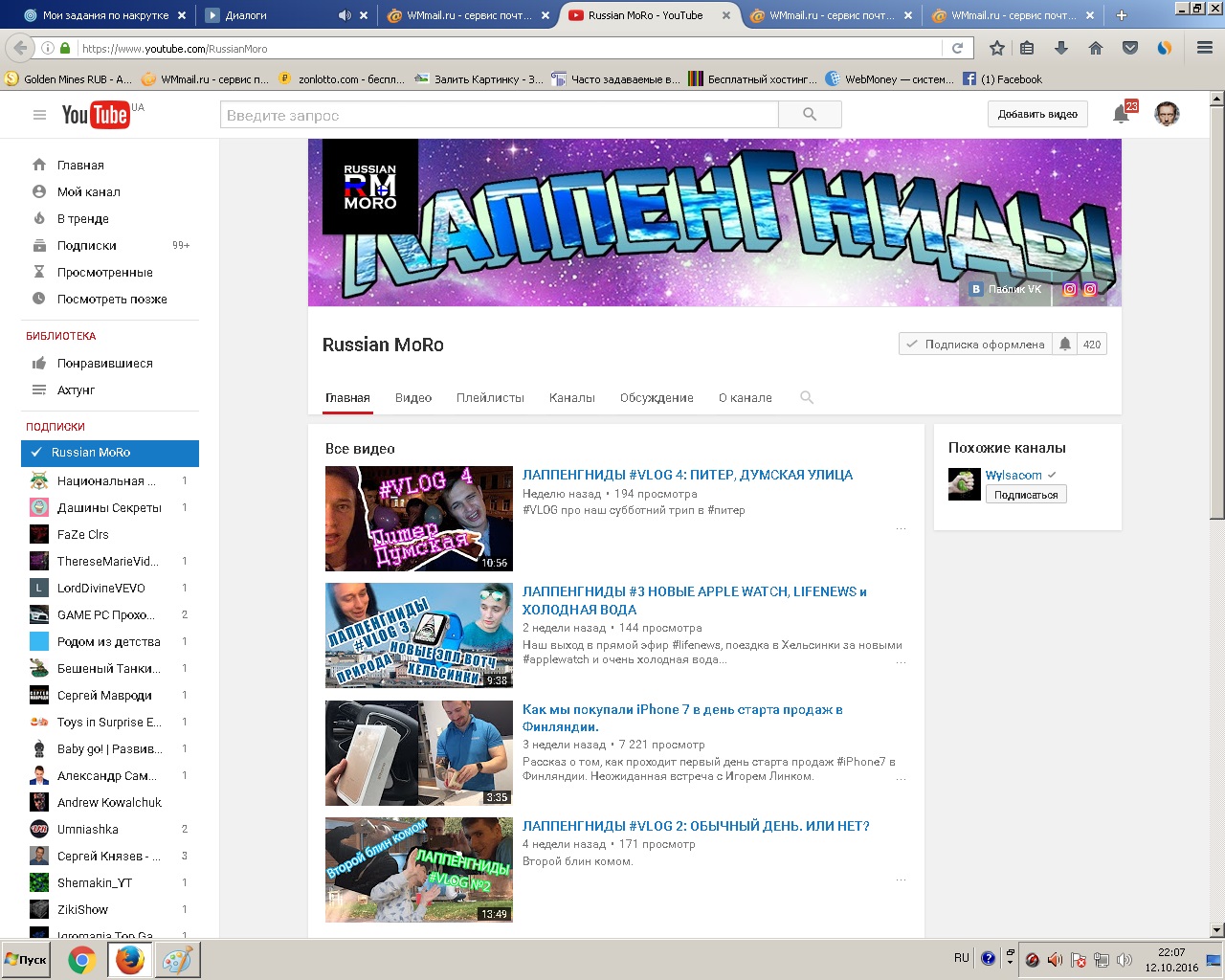The height and width of the screenshot is (980, 1225).
Task: Open the notifications bell with 23 badge
Action: [x=1121, y=114]
